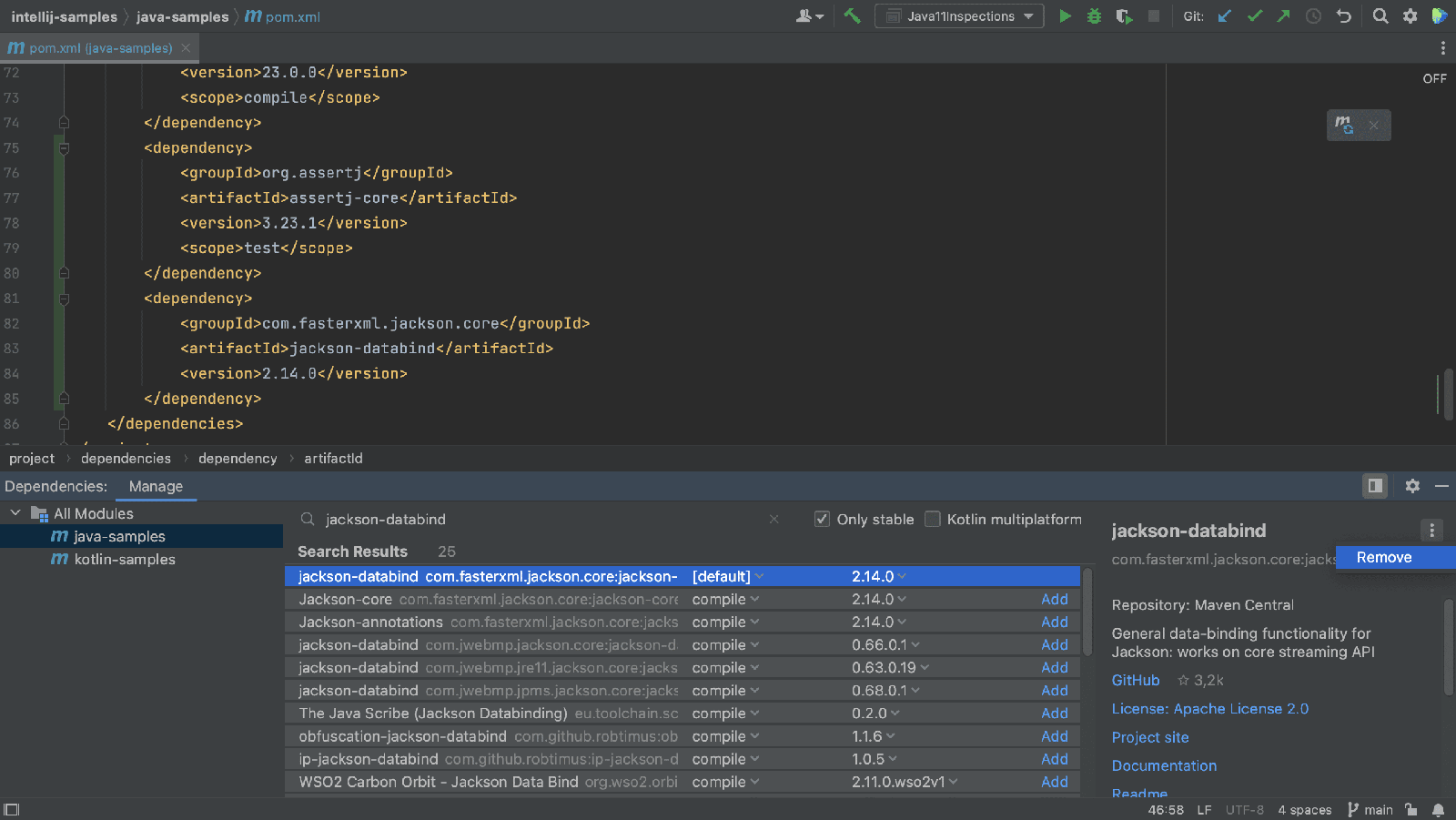The height and width of the screenshot is (820, 1456).
Task: Change the UTF-8 file encoding
Action: point(1244,810)
